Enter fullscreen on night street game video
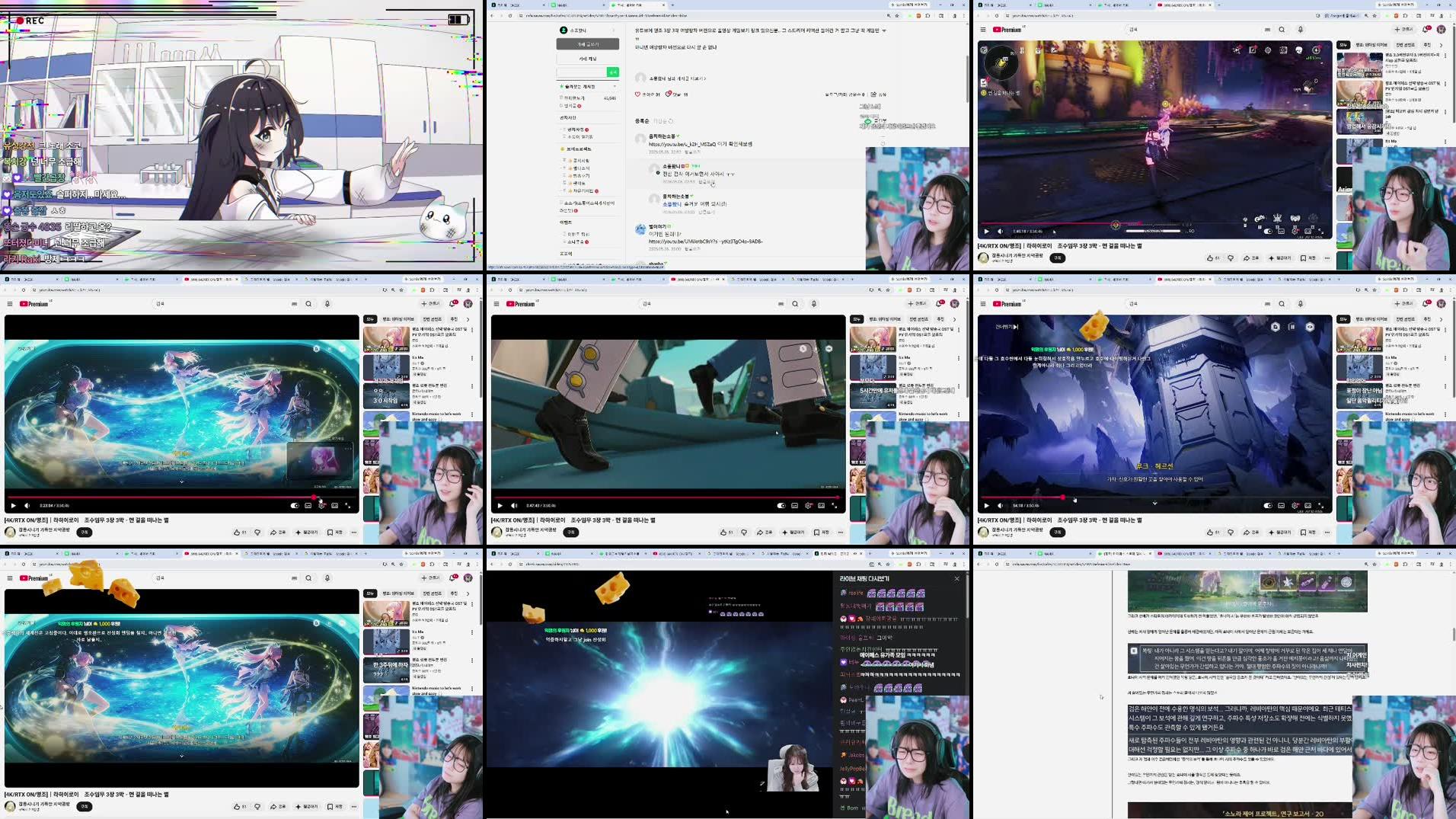Screen dimensions: 1456x819 pyautogui.click(x=1321, y=230)
